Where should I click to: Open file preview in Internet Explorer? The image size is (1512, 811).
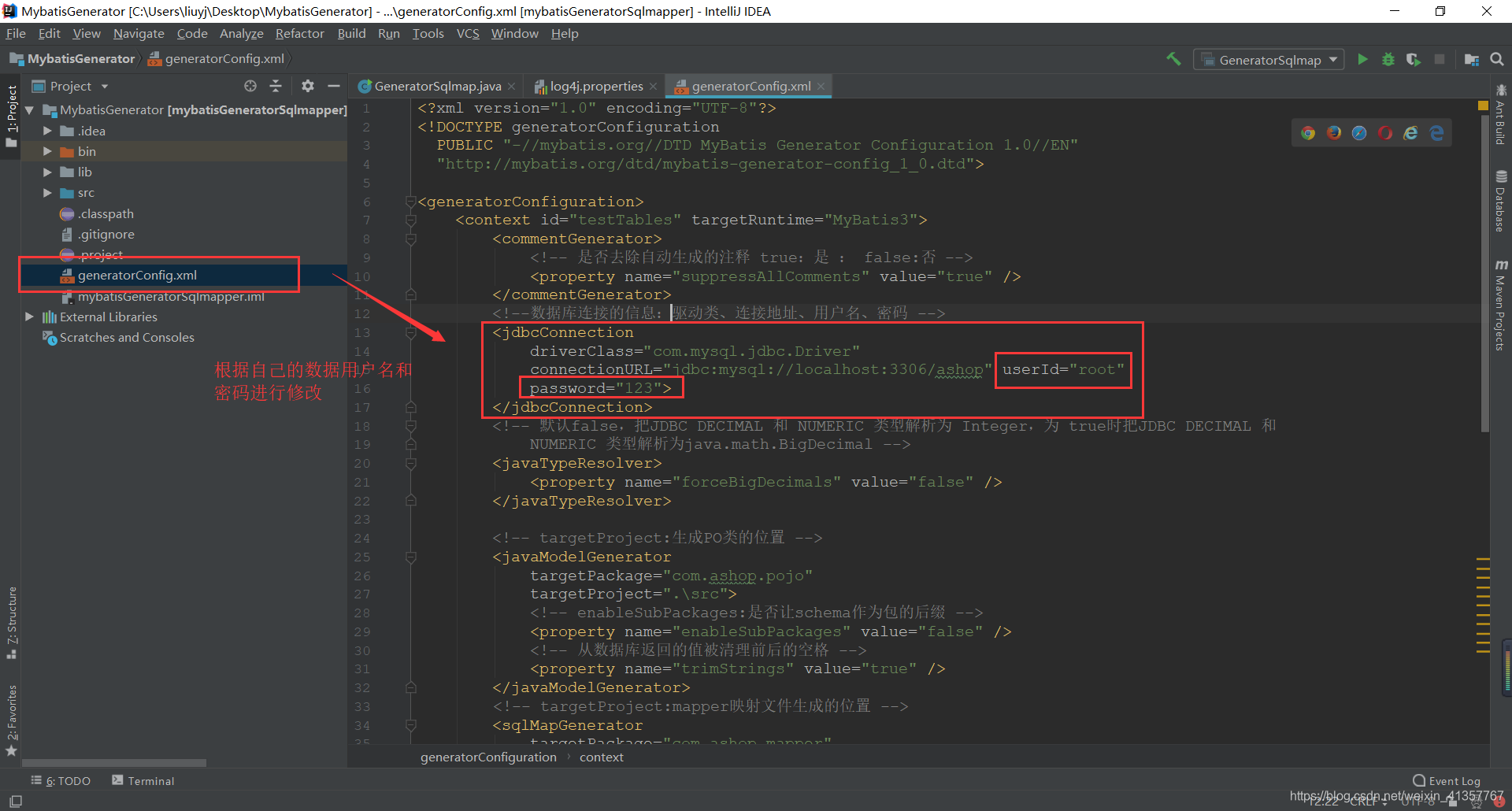click(1411, 133)
